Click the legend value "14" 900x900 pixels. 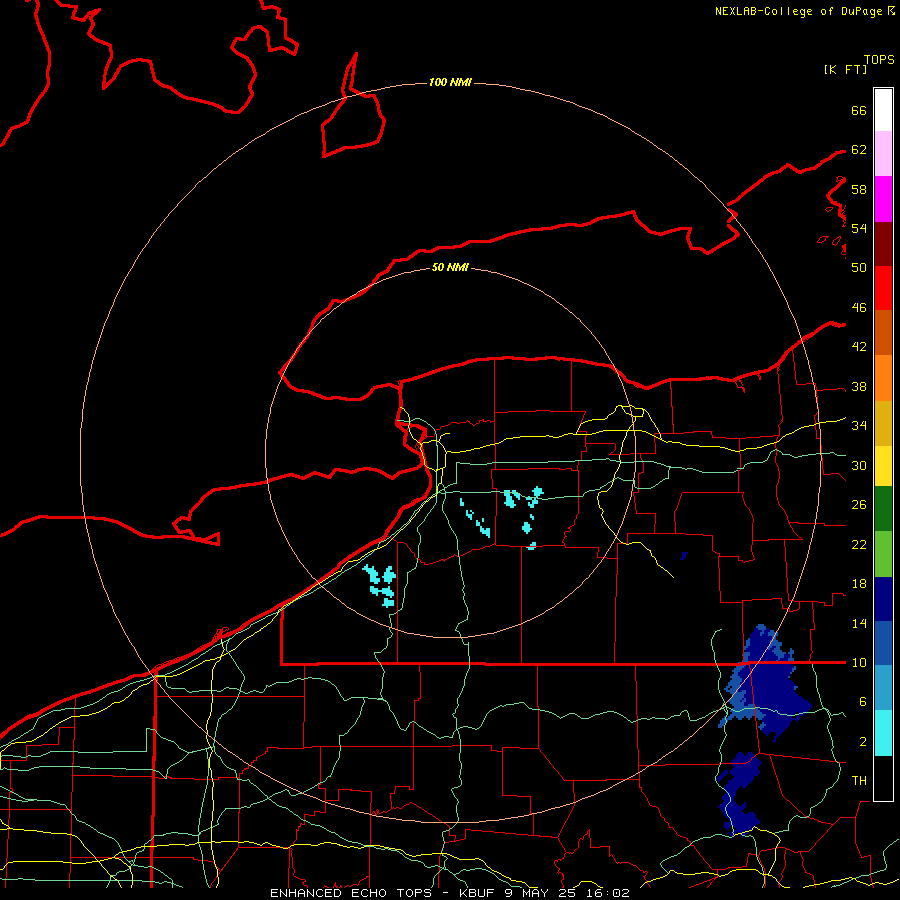pyautogui.click(x=859, y=623)
